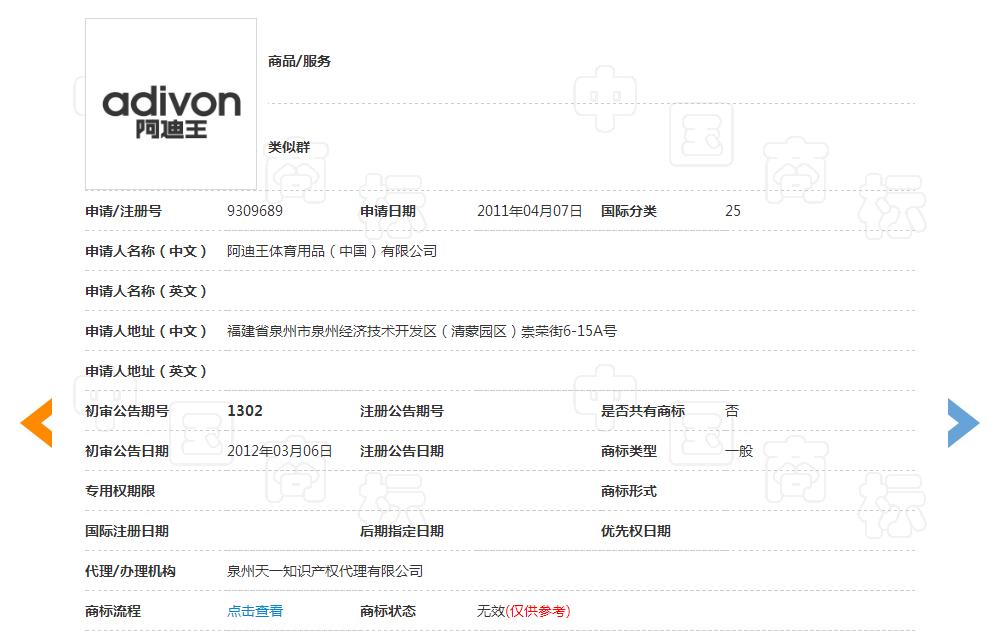Image resolution: width=997 pixels, height=631 pixels.
Task: Expand the 商品/服务 goods and services row
Action: tap(296, 61)
